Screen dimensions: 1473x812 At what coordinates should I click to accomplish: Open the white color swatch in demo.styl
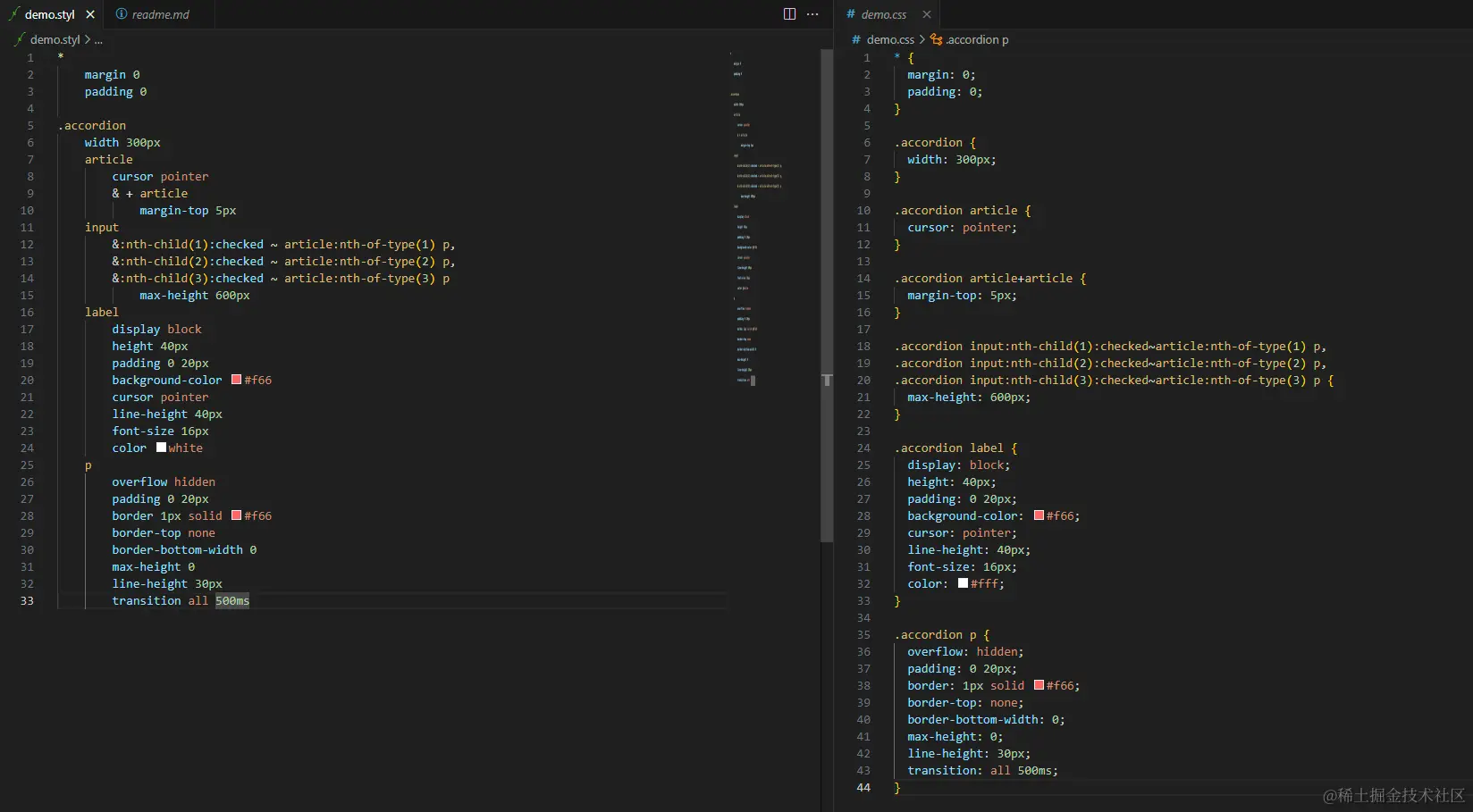(x=162, y=448)
